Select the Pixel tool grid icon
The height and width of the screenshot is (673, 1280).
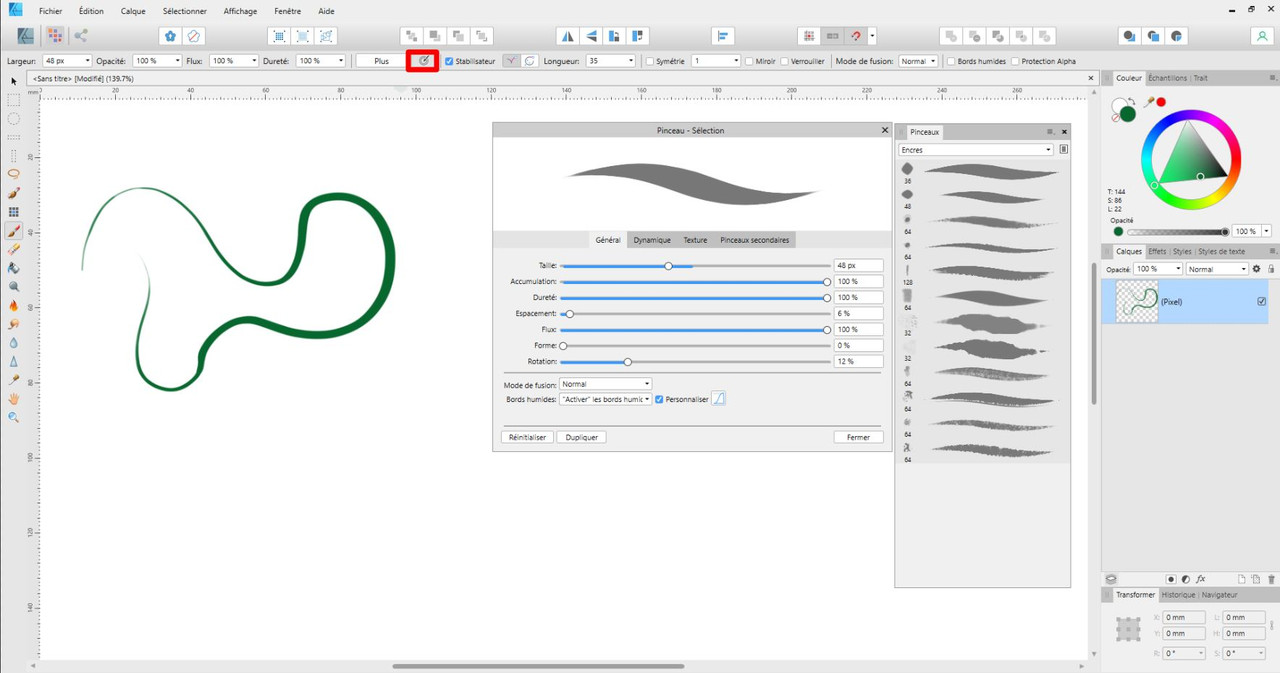pos(14,212)
